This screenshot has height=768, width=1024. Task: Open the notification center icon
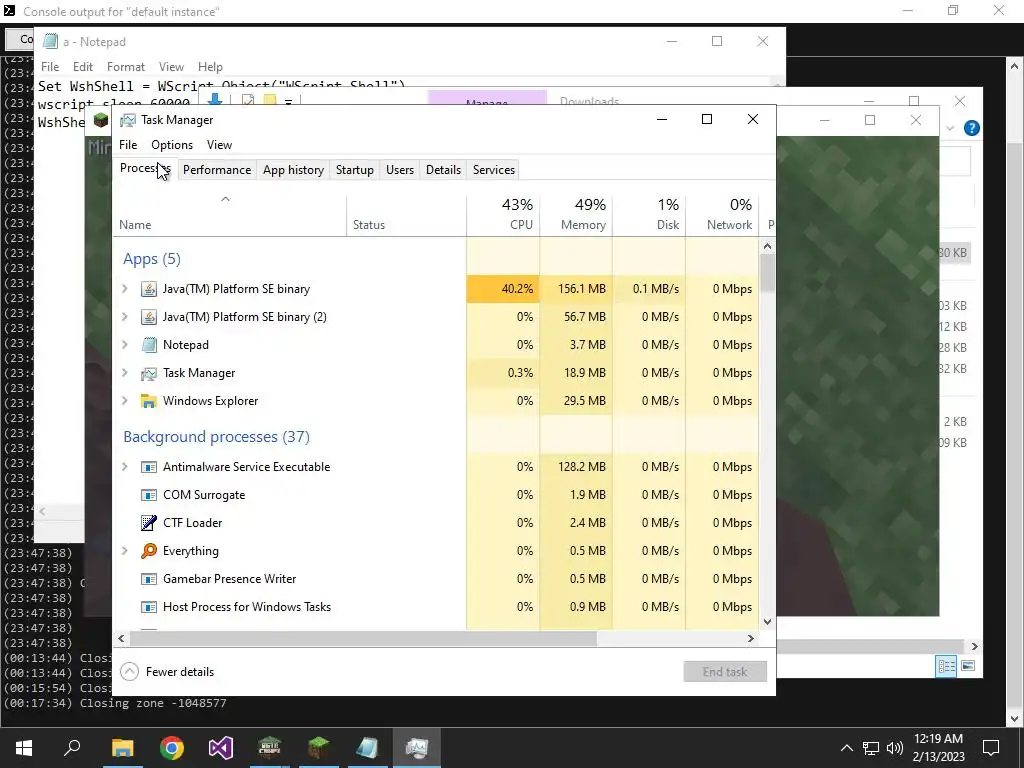(991, 748)
